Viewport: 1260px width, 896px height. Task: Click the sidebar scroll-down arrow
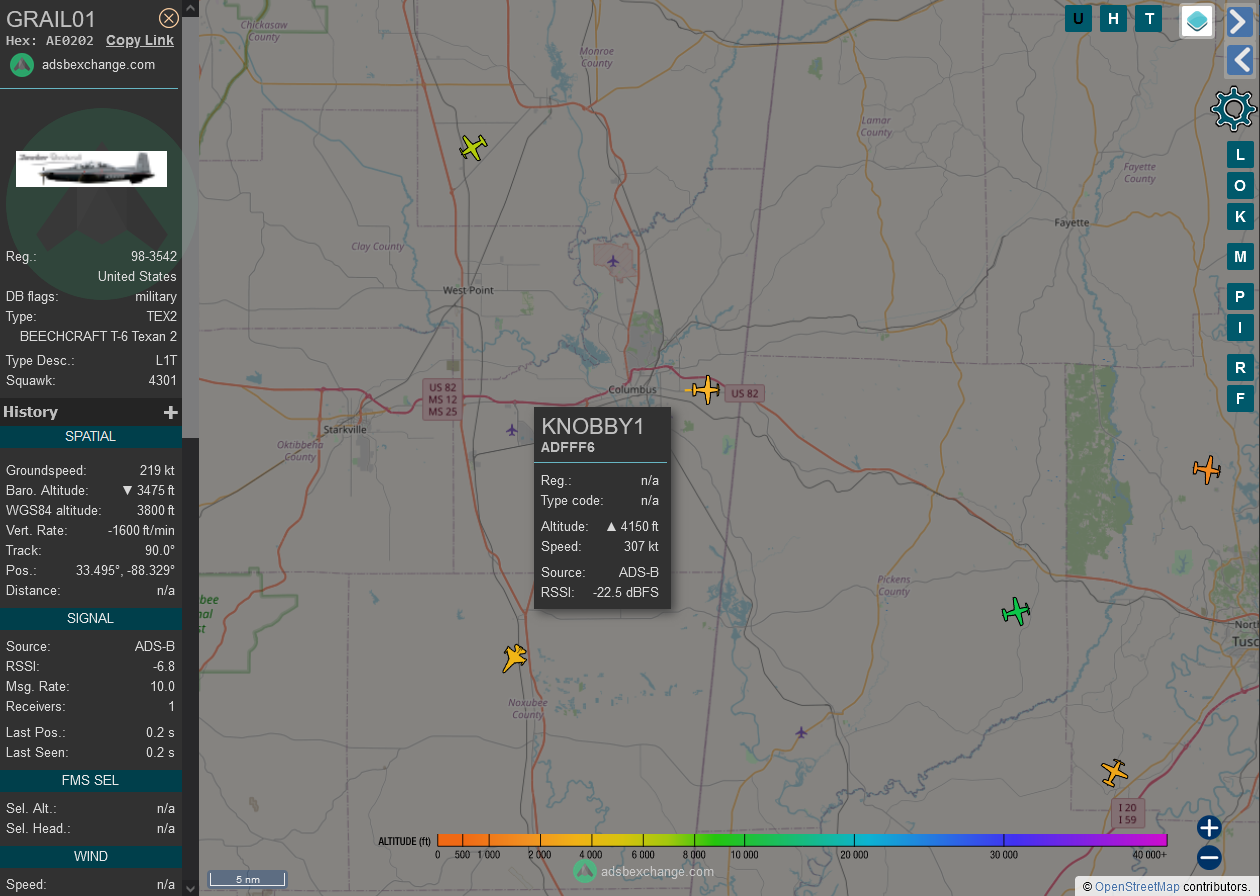190,887
